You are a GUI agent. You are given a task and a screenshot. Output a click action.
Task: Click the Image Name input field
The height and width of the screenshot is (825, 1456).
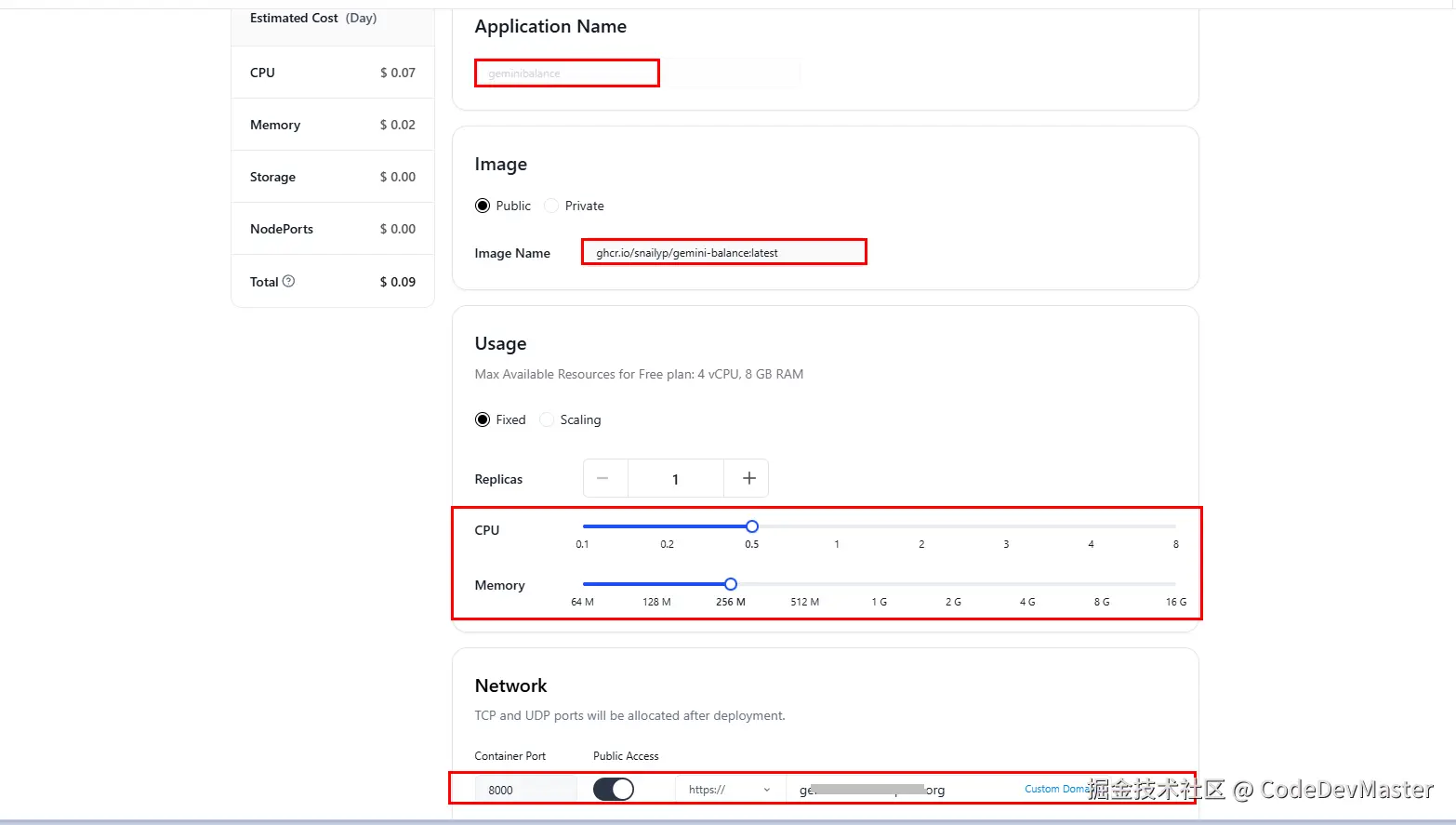(x=724, y=252)
